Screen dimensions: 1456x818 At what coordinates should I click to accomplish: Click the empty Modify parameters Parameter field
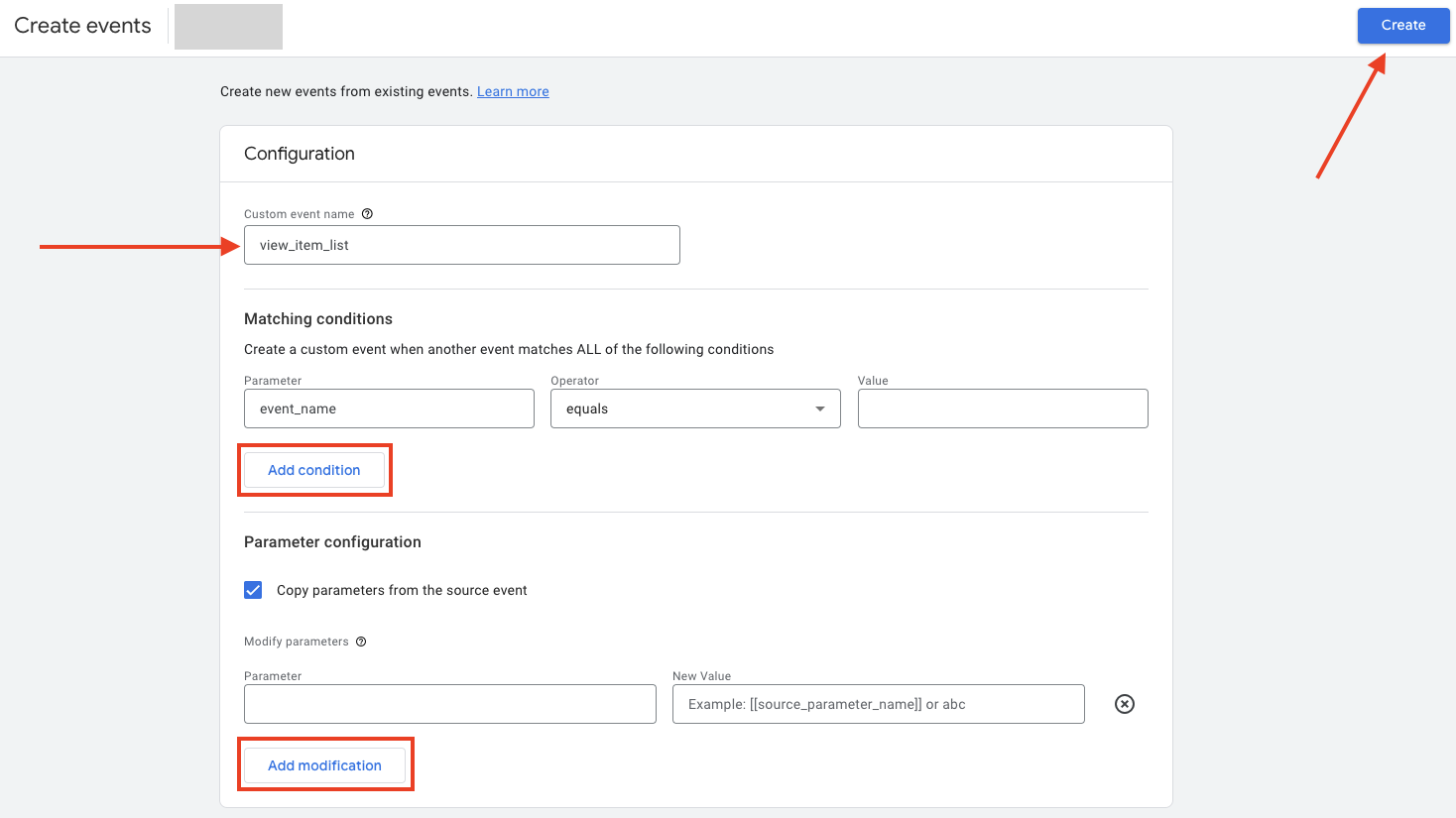(449, 704)
